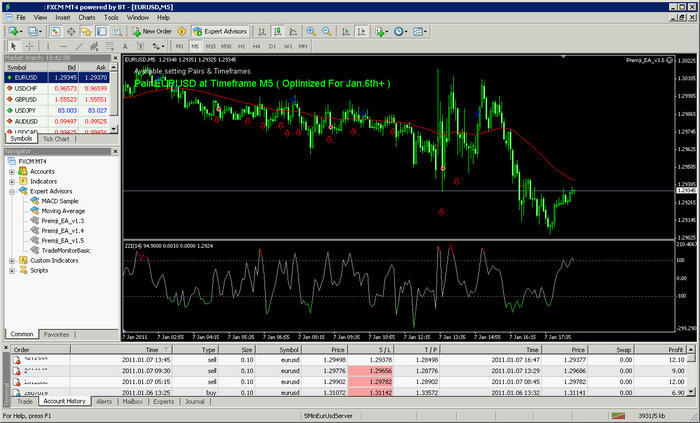Image resolution: width=700 pixels, height=423 pixels.
Task: Close the Market Watch panel
Action: point(115,58)
